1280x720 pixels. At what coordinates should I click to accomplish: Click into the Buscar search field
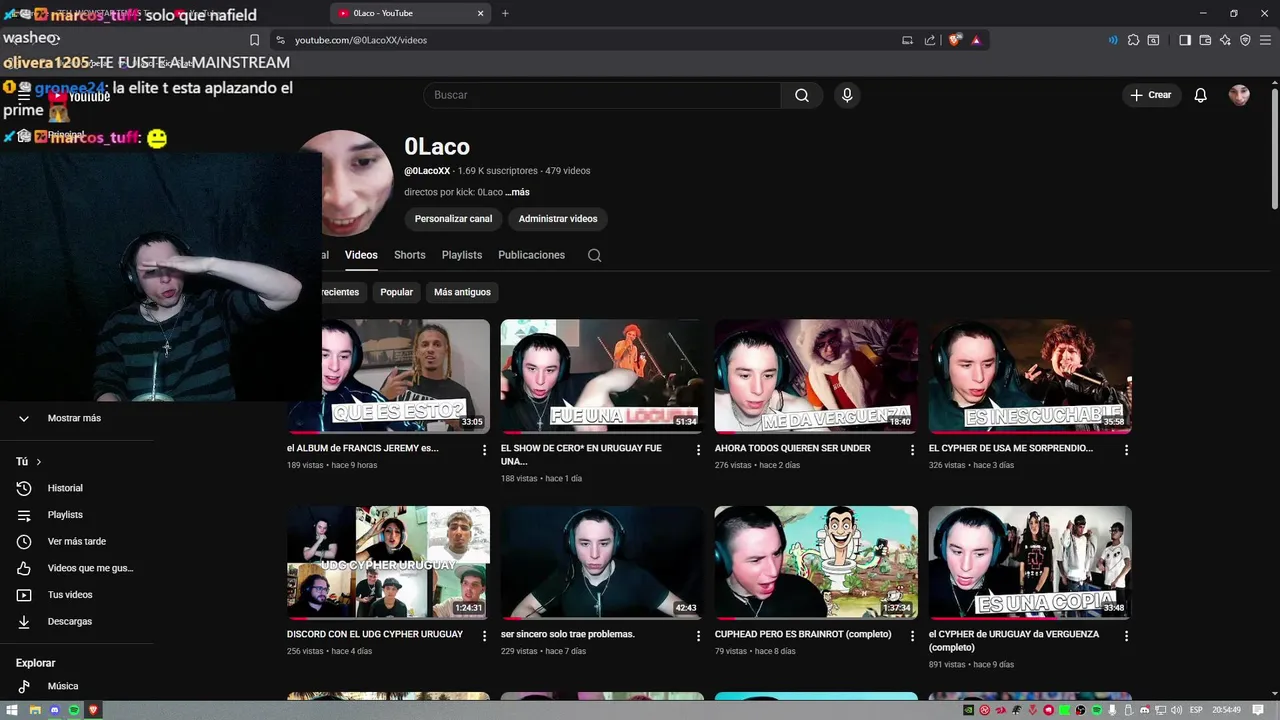tap(602, 95)
